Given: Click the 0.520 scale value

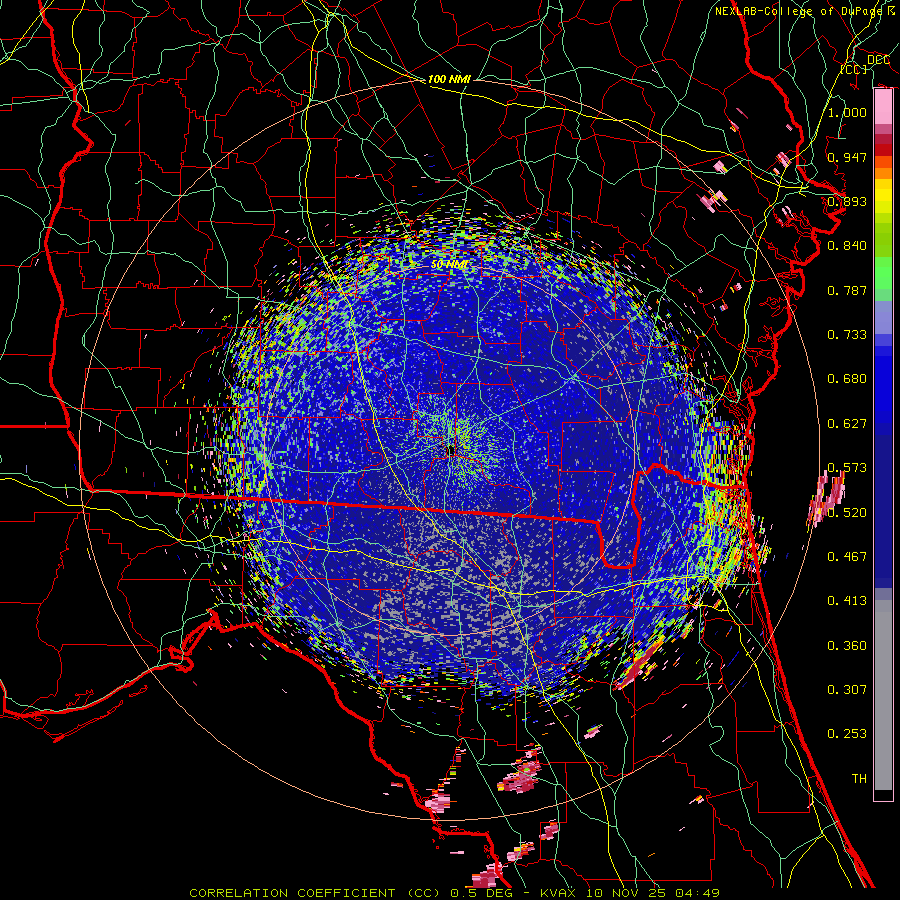Looking at the screenshot, I should pos(847,513).
